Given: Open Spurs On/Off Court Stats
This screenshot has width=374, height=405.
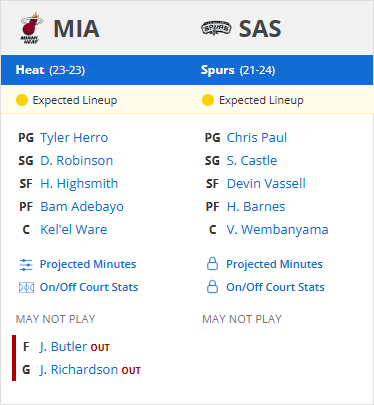Looking at the screenshot, I should coord(275,287).
